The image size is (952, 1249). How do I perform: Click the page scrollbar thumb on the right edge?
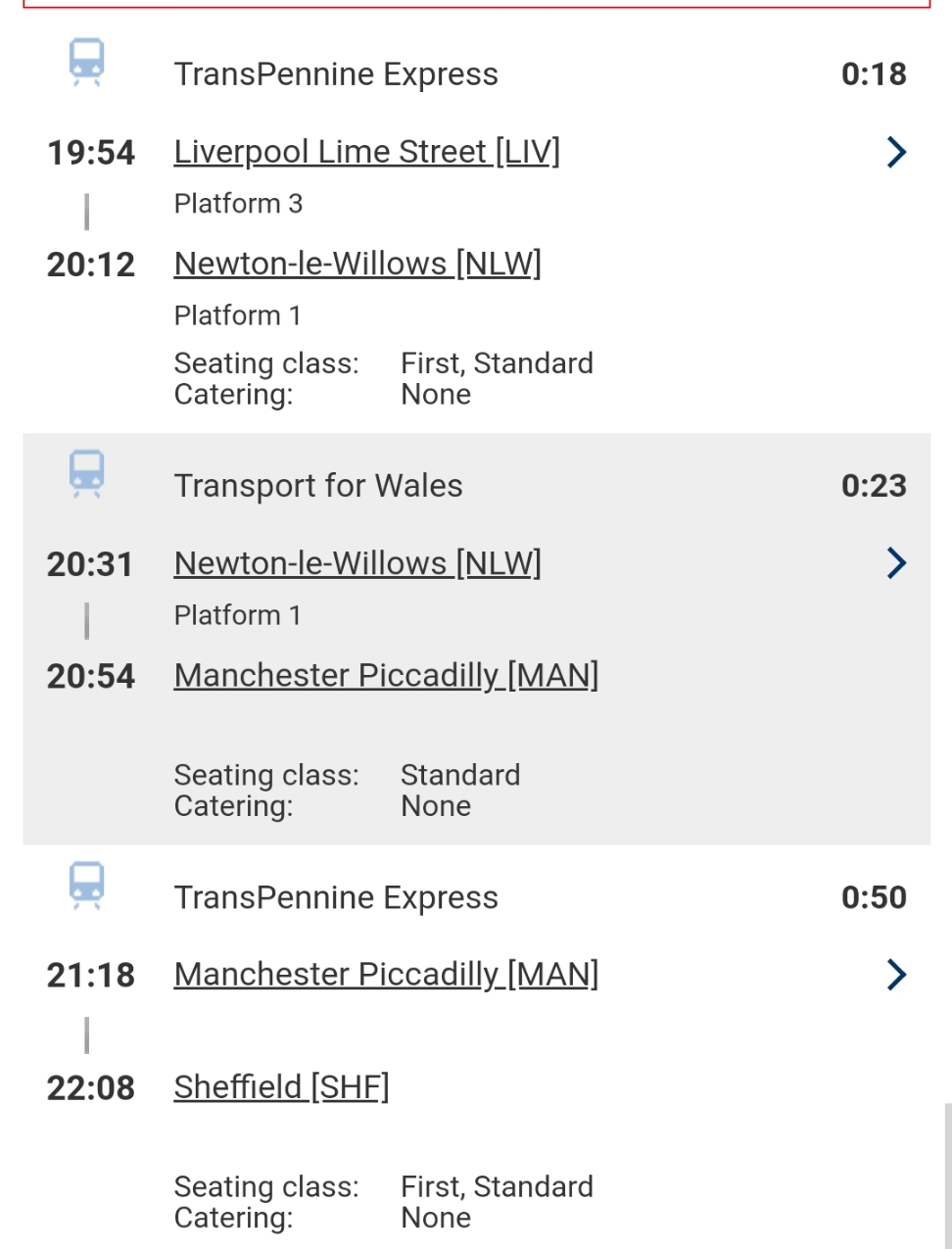click(947, 1176)
